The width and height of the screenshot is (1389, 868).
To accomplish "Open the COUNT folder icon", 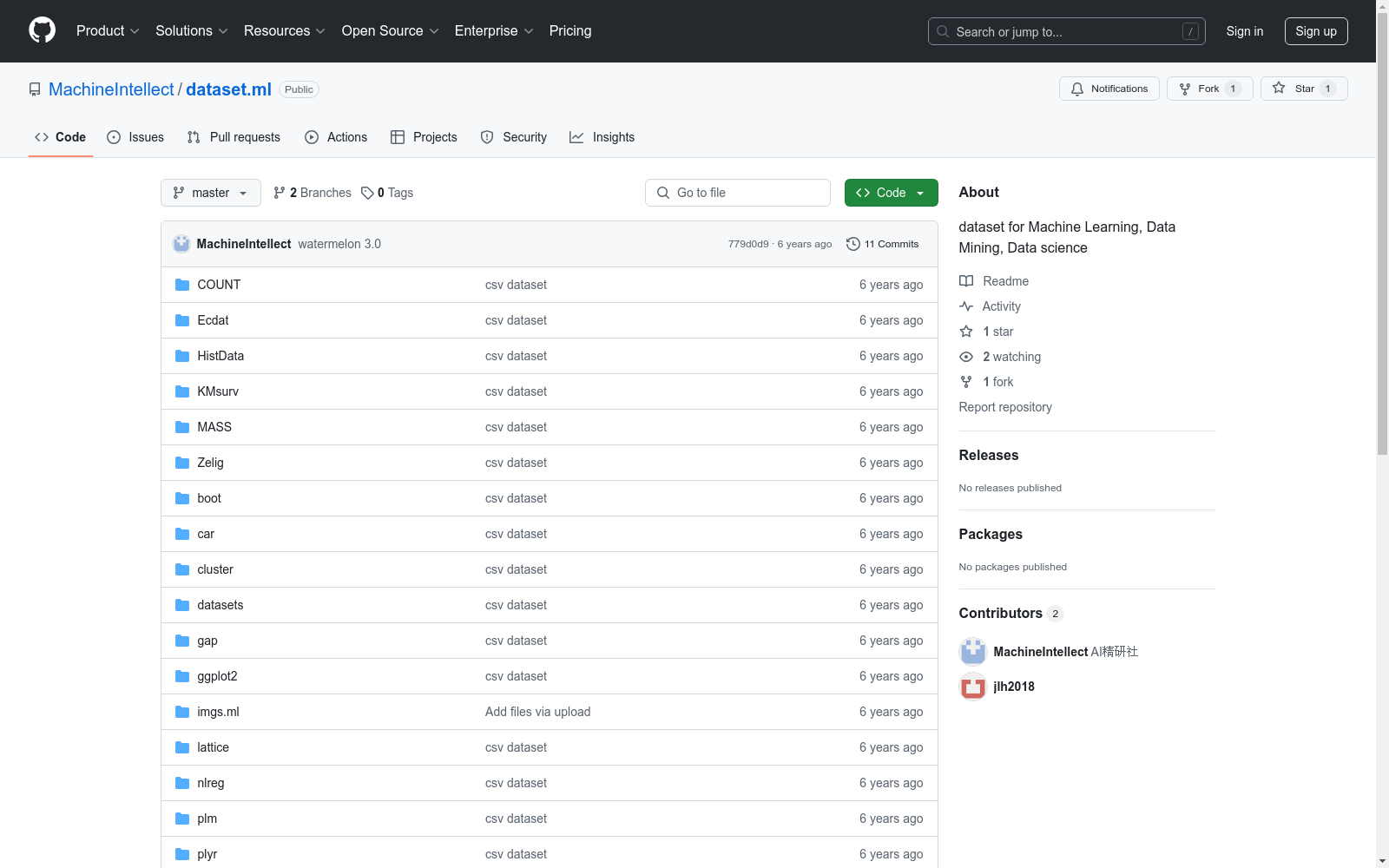I will (x=182, y=285).
